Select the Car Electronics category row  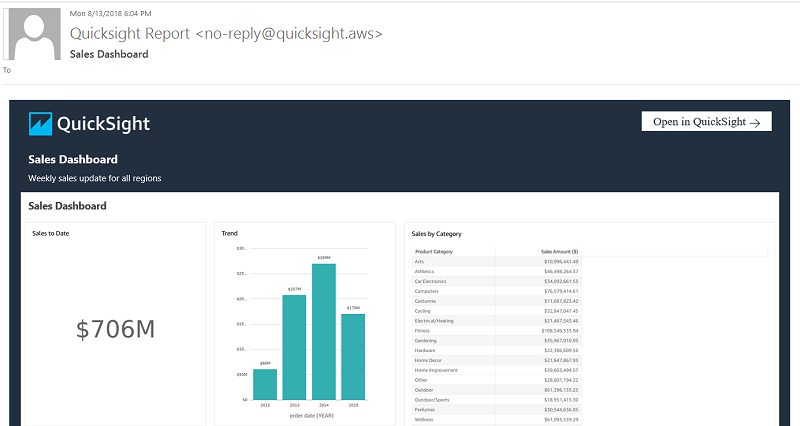pyautogui.click(x=496, y=281)
